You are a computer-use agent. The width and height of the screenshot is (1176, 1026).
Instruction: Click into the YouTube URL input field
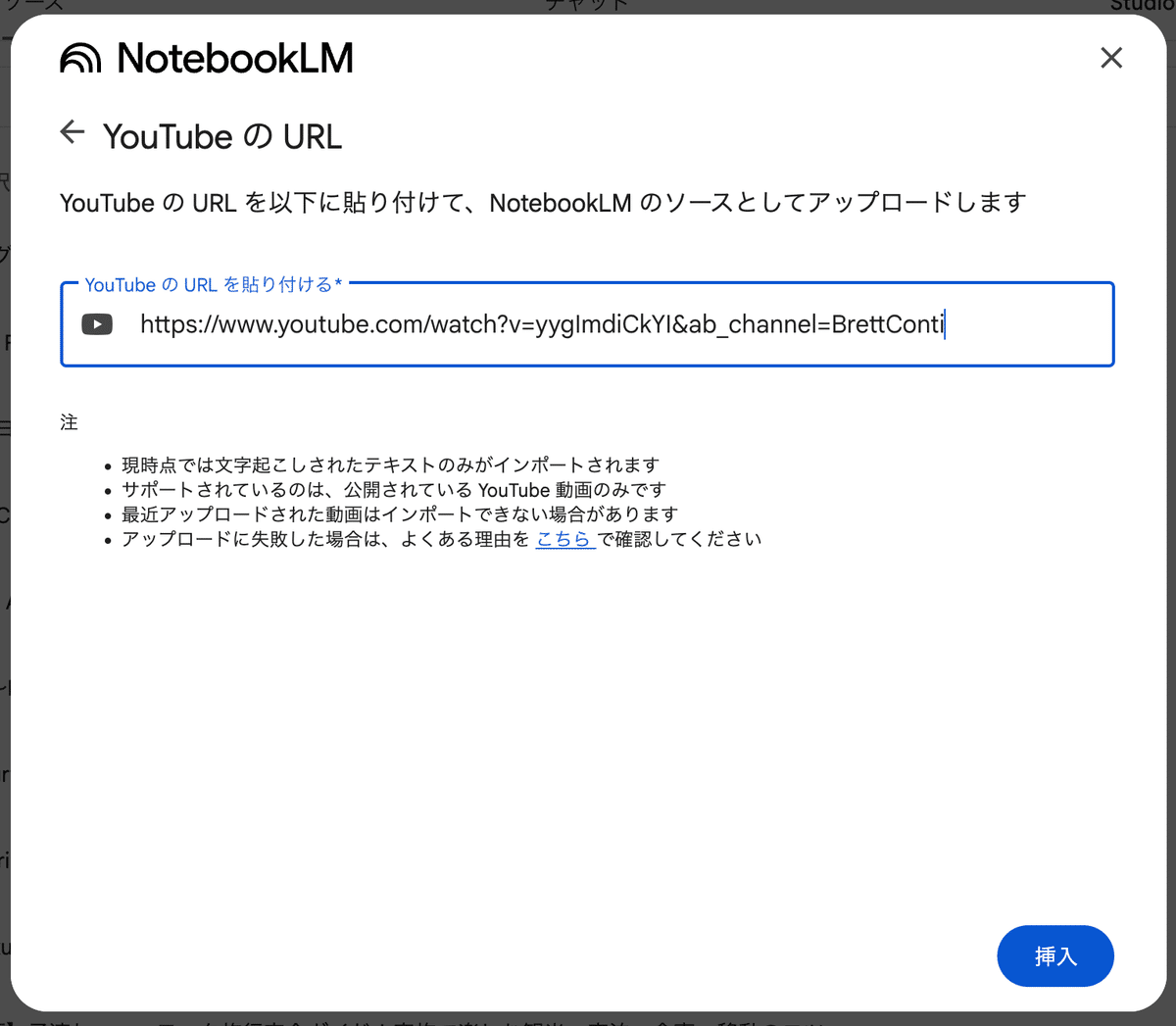coord(587,324)
